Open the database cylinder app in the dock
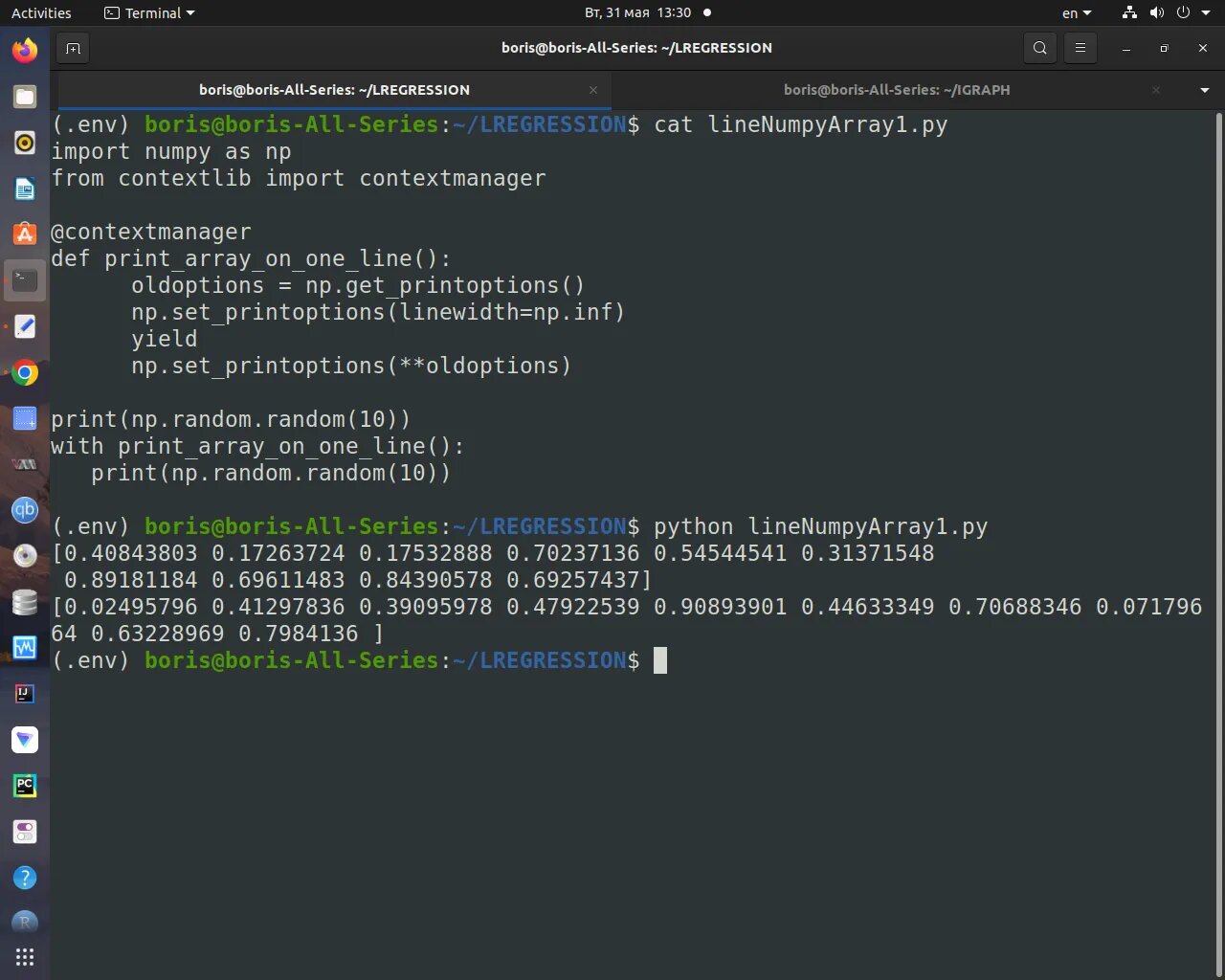 25,602
